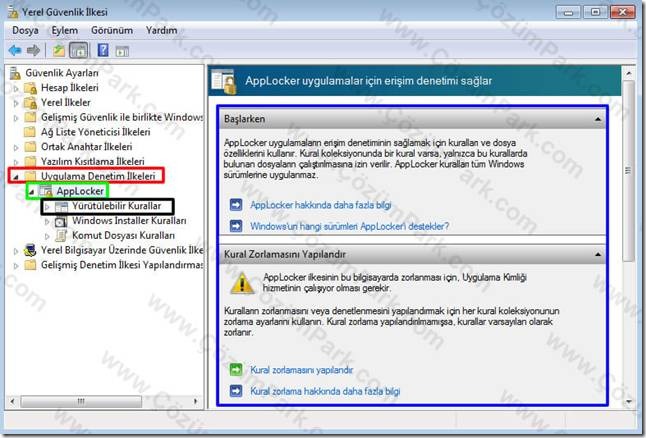
Task: Click the tree pane scroll right arrow
Action: [195, 401]
